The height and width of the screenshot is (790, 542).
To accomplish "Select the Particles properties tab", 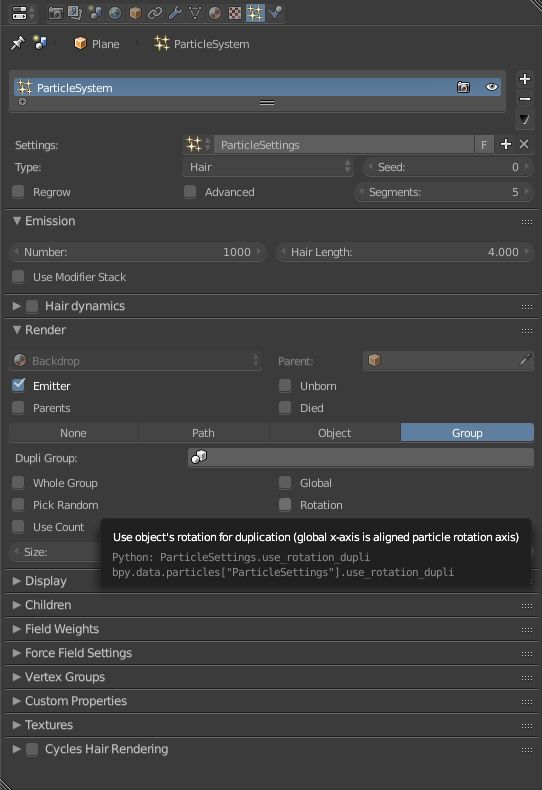I will pos(255,13).
